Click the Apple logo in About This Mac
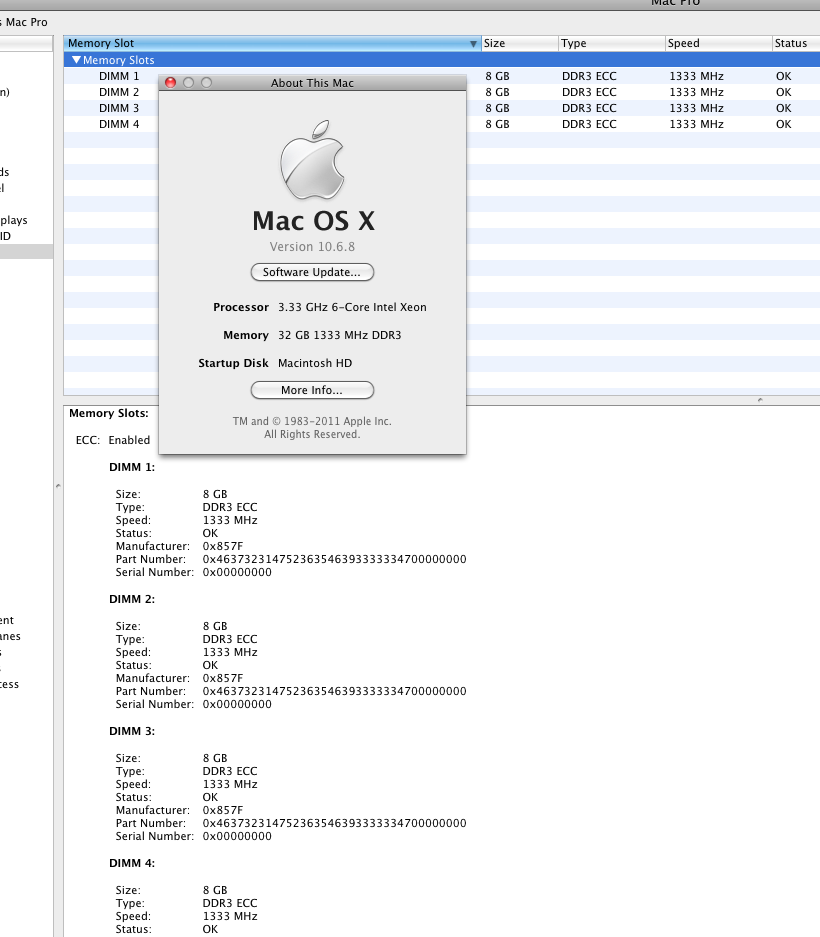Screen dimensions: 820x937 click(x=312, y=159)
